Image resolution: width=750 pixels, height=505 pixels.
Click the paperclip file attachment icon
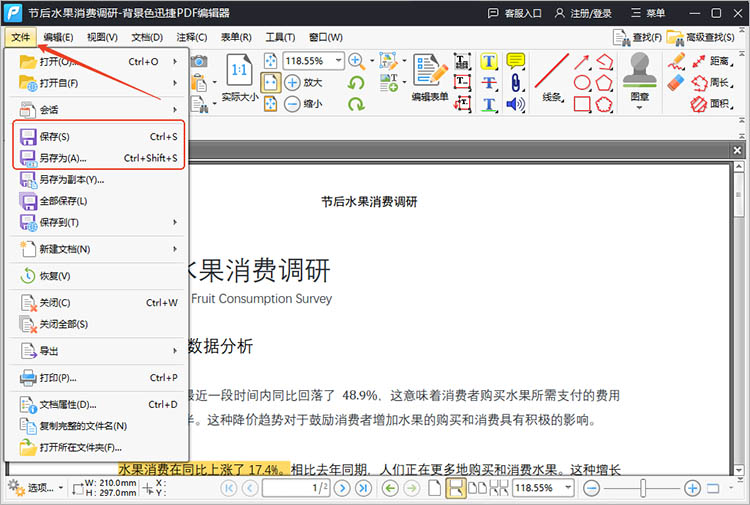pos(515,83)
